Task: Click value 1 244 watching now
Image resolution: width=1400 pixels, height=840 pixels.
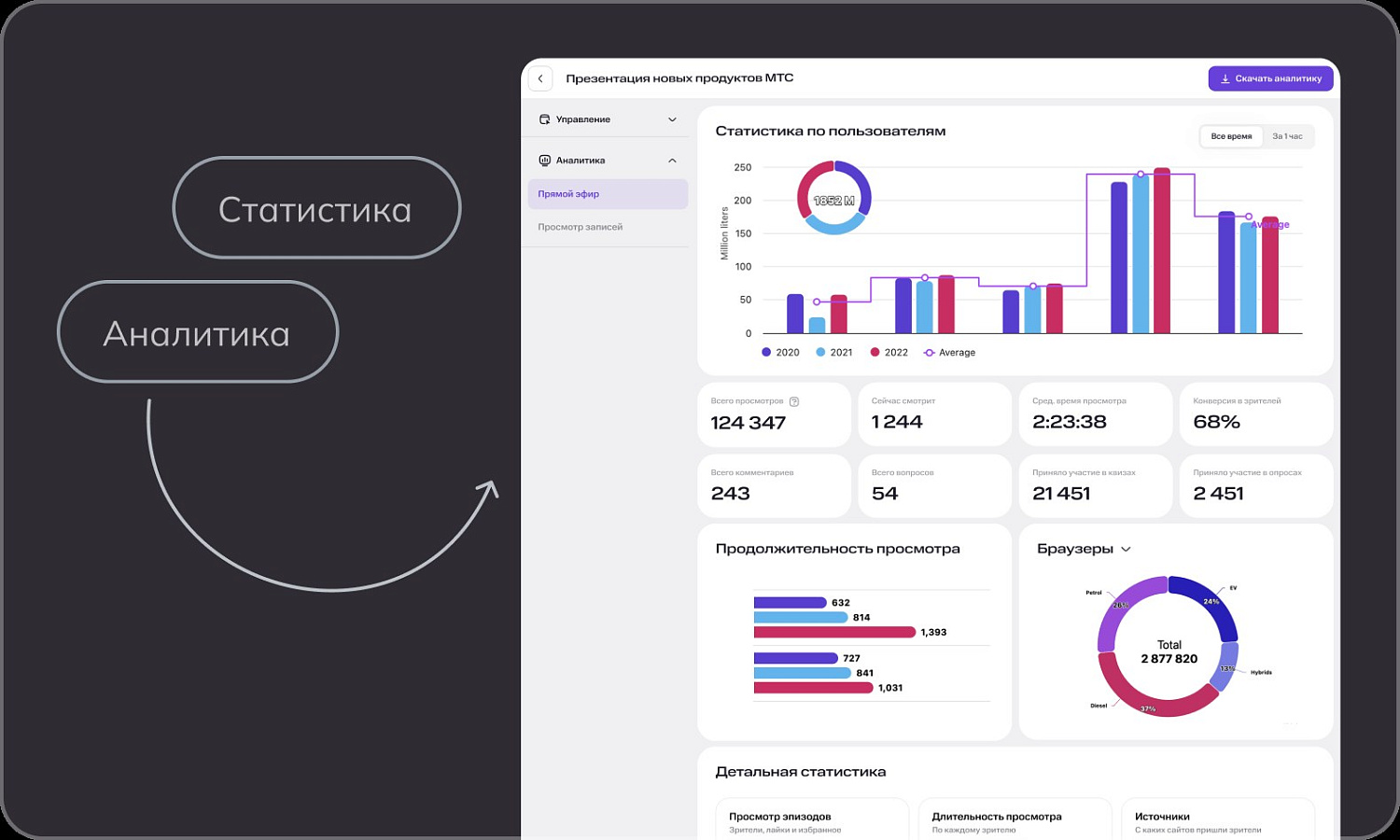Action: click(x=897, y=422)
